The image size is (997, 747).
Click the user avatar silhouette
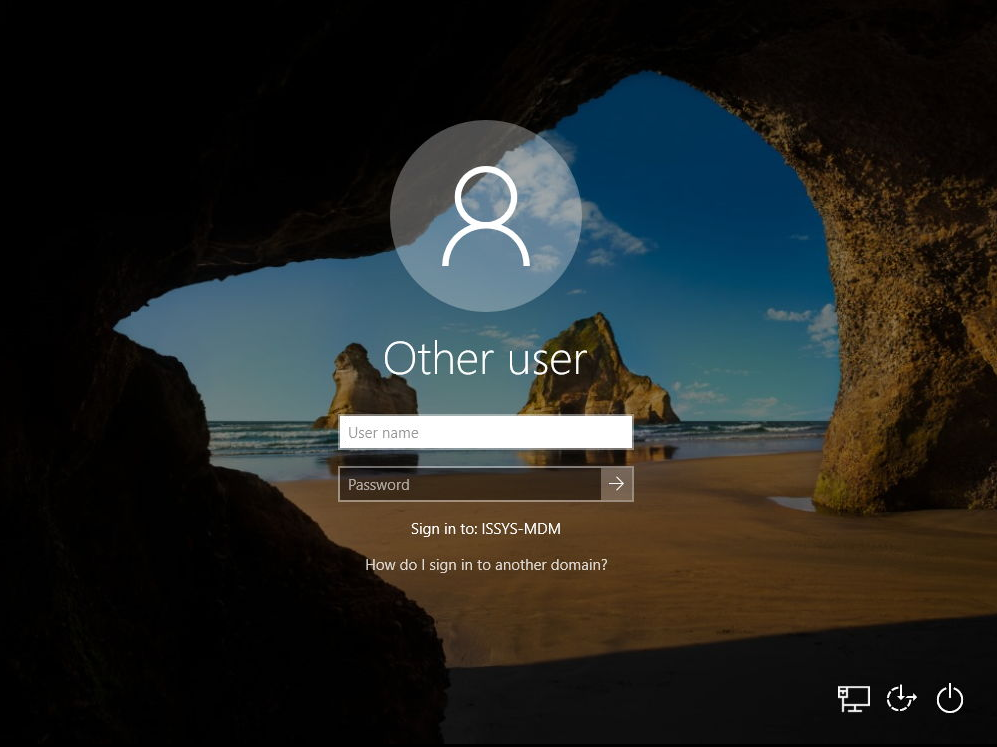486,216
